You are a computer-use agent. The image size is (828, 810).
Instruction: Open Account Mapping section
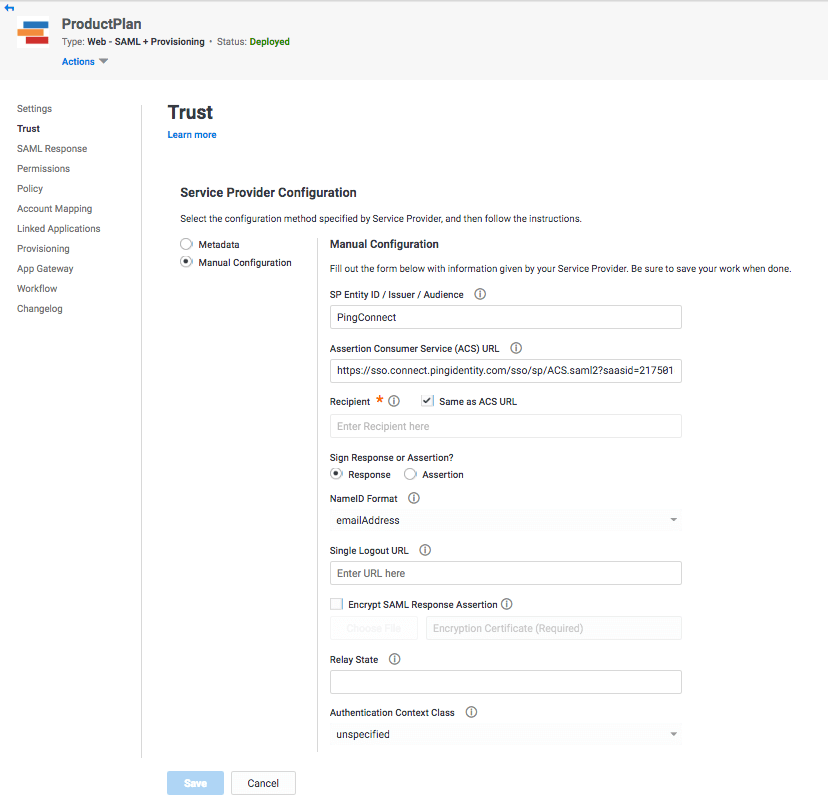[x=54, y=209]
